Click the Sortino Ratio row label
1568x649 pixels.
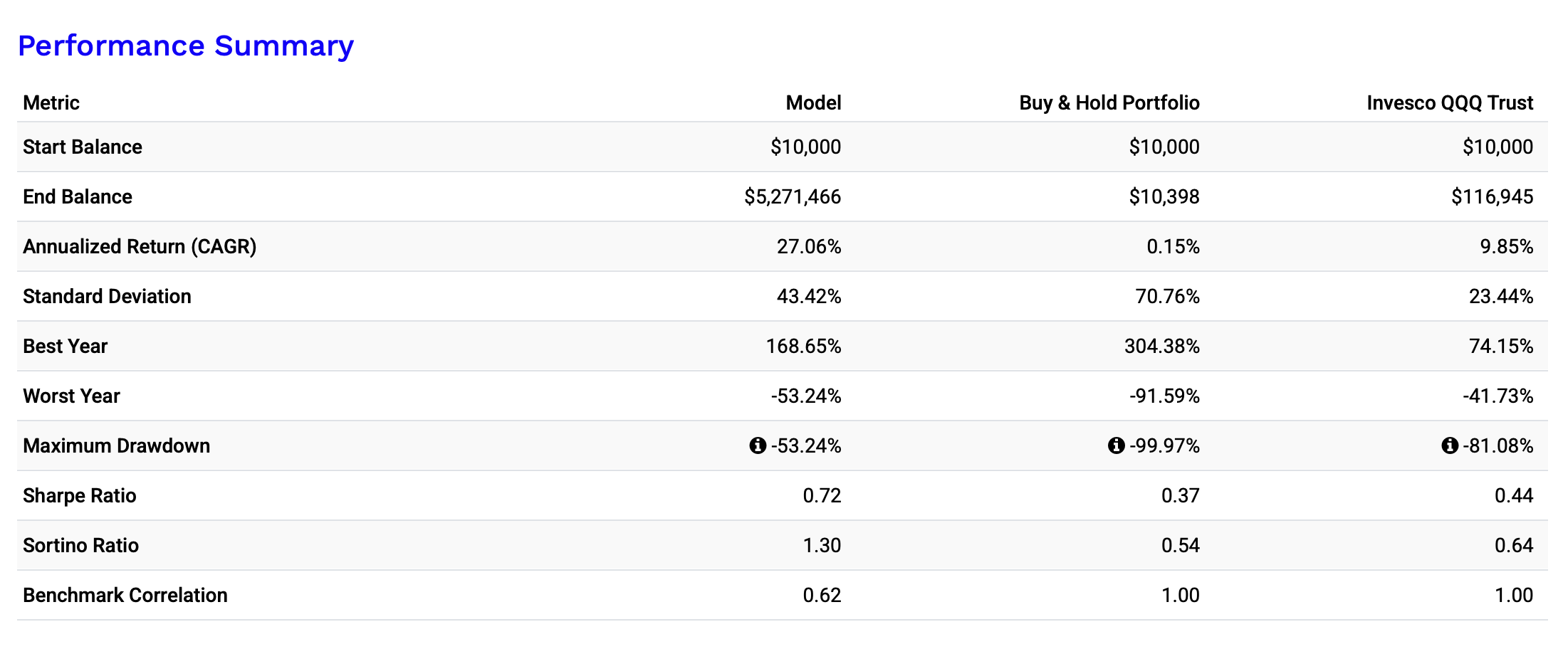[x=80, y=545]
